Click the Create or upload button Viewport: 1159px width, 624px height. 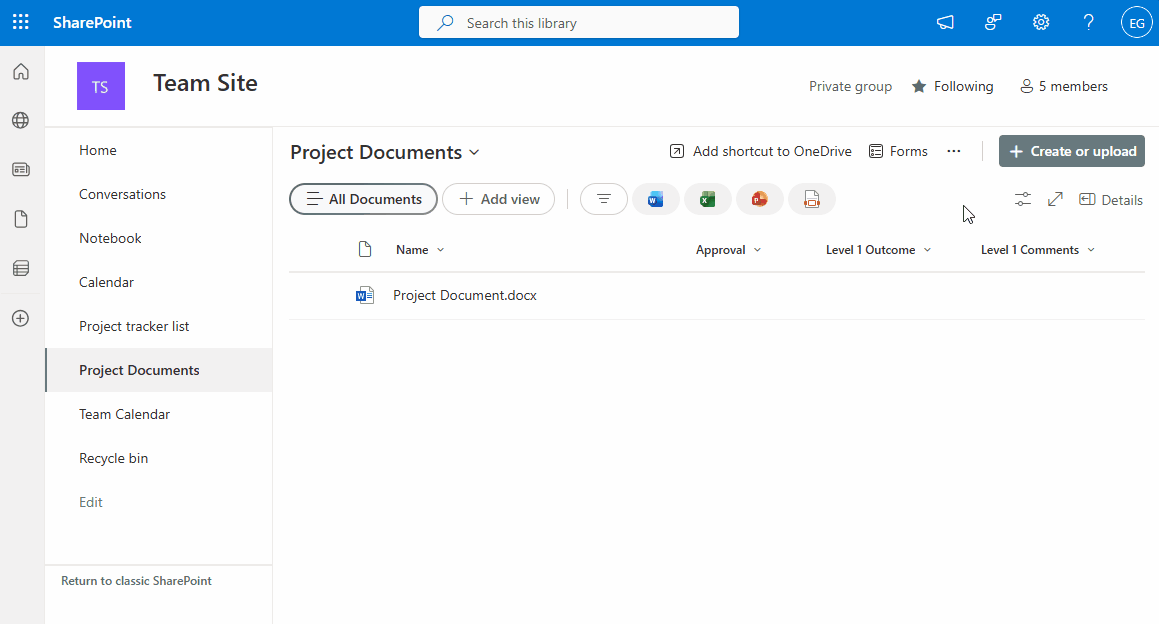tap(1071, 151)
